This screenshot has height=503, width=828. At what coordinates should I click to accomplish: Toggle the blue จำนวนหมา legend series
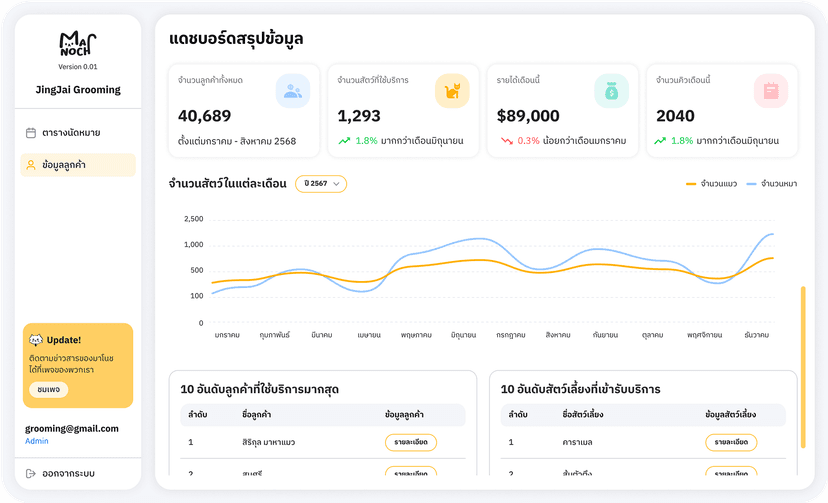pos(771,184)
